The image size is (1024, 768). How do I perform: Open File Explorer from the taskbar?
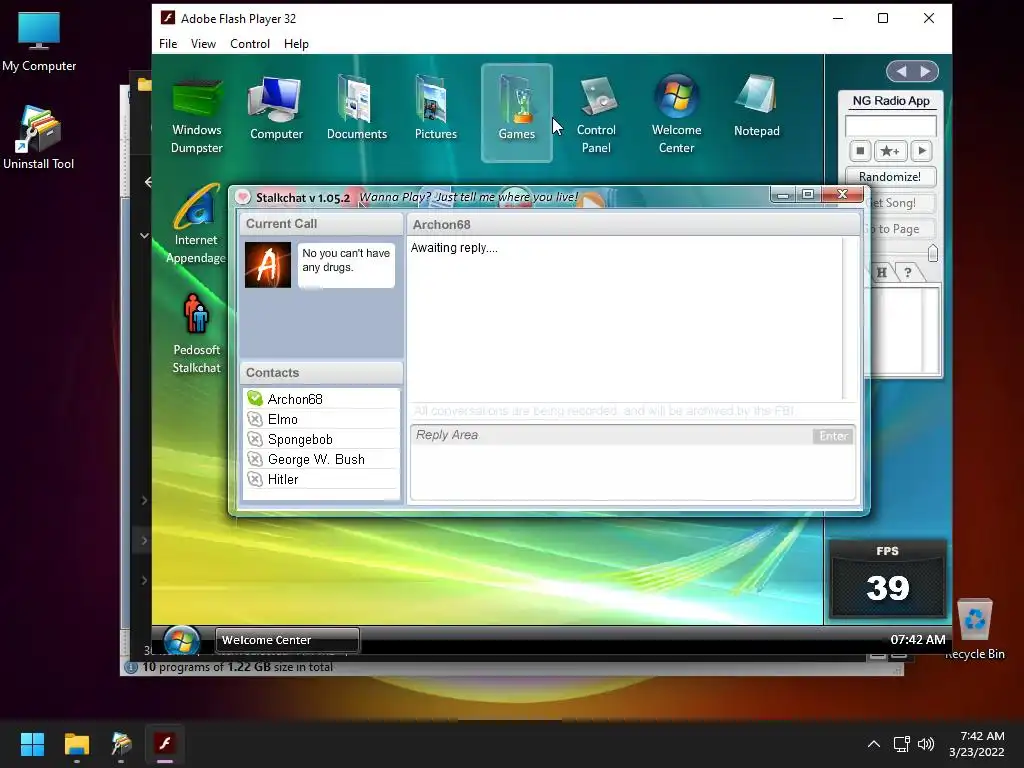tap(76, 744)
